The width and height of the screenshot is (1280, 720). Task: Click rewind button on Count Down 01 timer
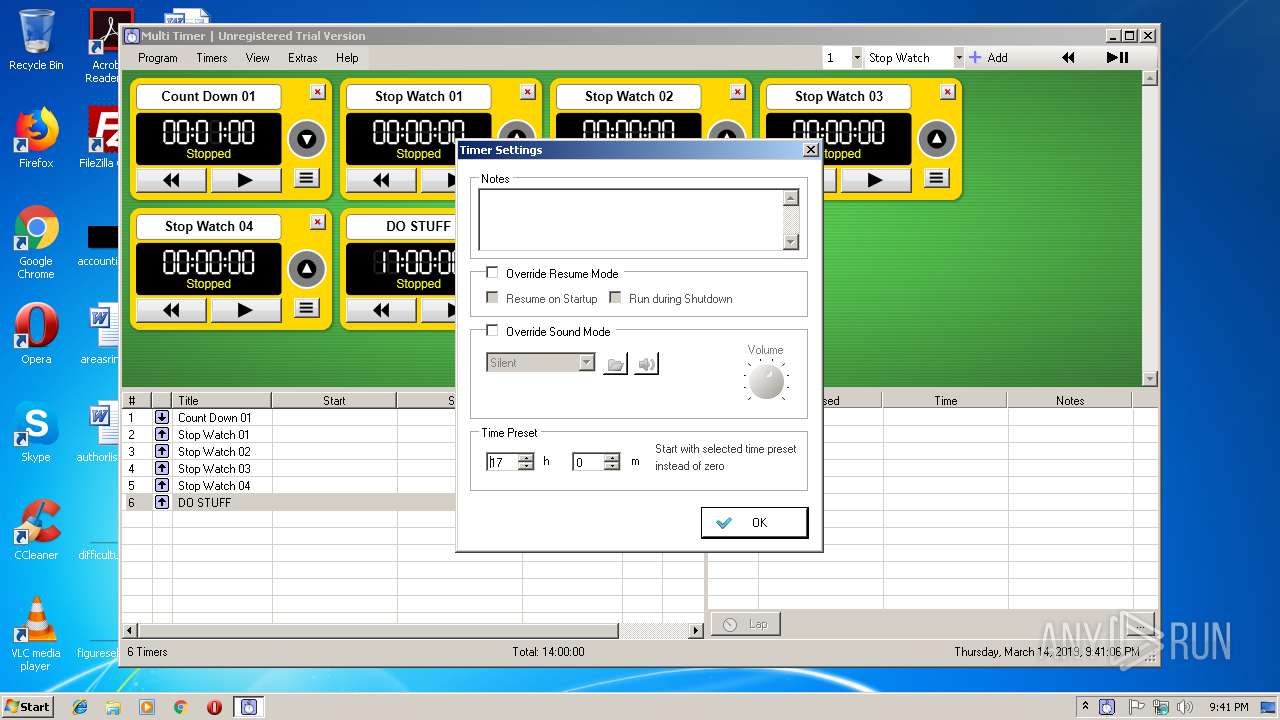pos(171,180)
